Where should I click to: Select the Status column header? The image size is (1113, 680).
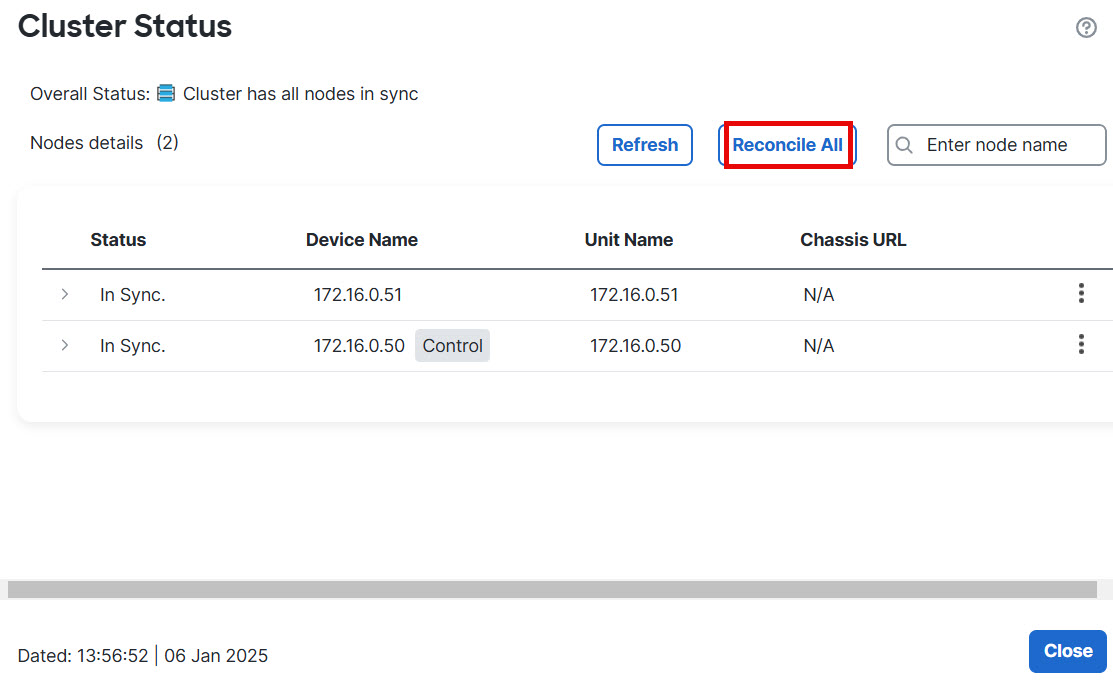pyautogui.click(x=118, y=240)
